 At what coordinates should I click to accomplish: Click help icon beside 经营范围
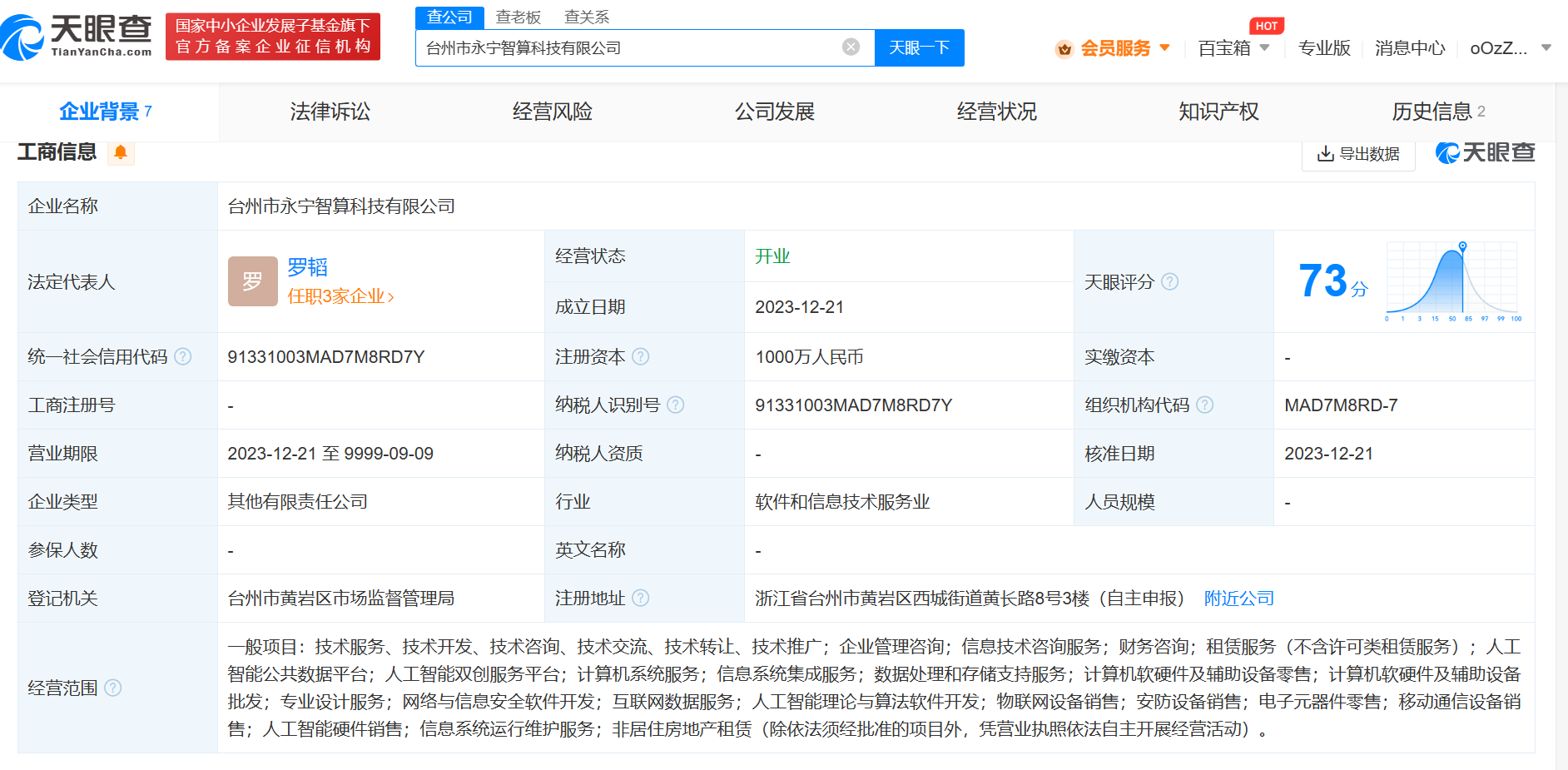[x=113, y=688]
